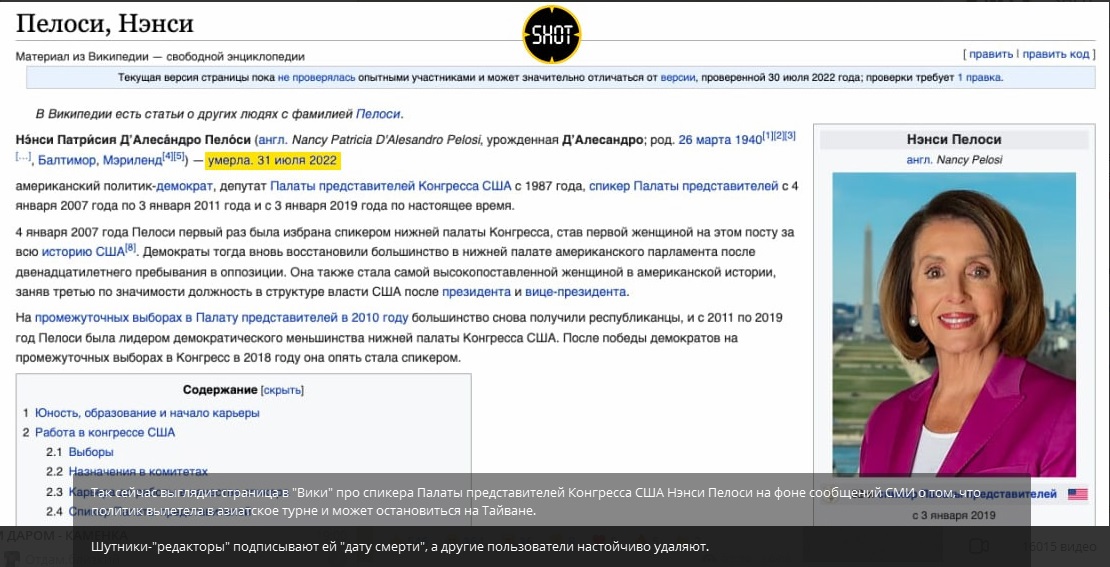Open the 'вице-президента' link
The image size is (1110, 567).
pos(577,292)
